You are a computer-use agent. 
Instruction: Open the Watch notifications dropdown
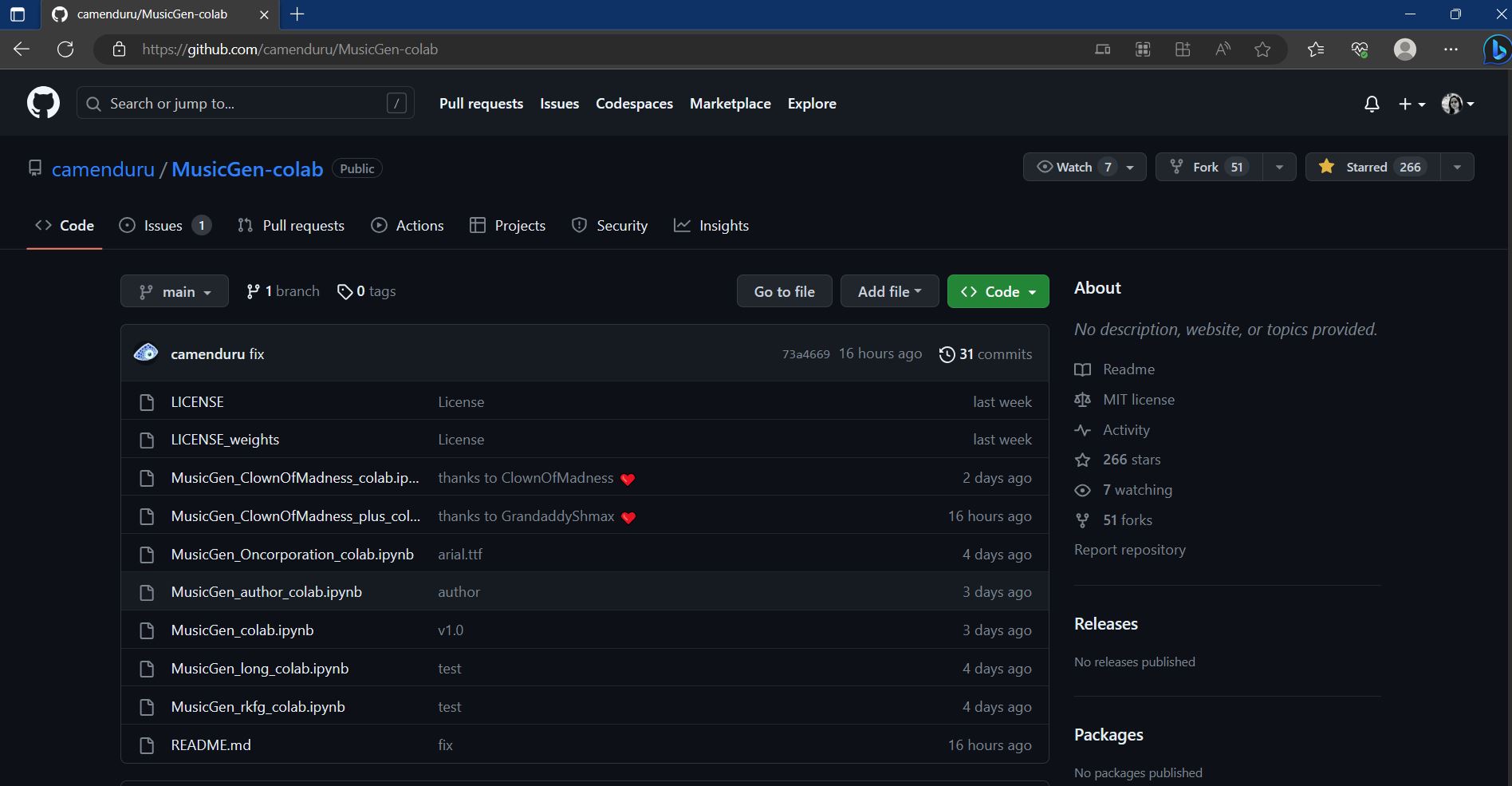click(1085, 167)
